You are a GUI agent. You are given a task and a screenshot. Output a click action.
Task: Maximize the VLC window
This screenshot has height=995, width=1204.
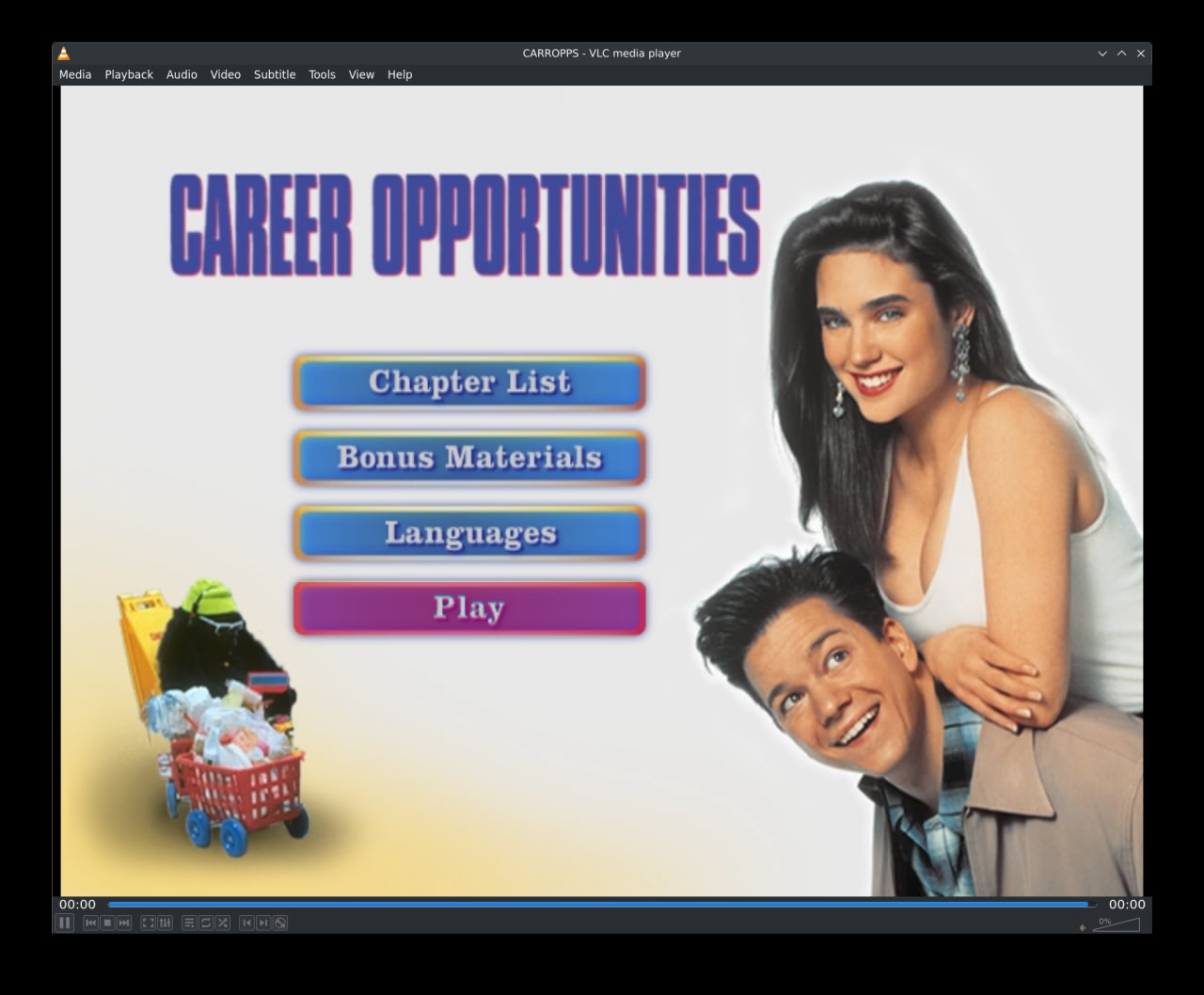point(1121,54)
